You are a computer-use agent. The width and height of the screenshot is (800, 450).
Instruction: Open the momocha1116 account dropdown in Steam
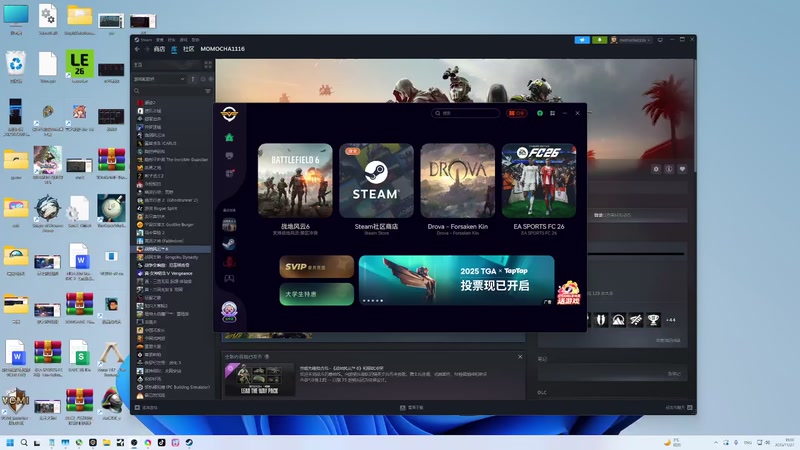(631, 40)
